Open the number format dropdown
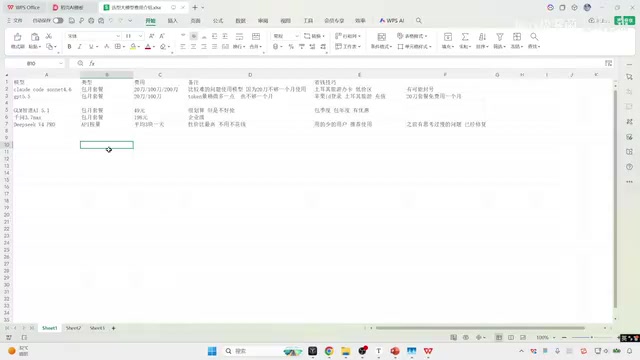 tap(297, 36)
